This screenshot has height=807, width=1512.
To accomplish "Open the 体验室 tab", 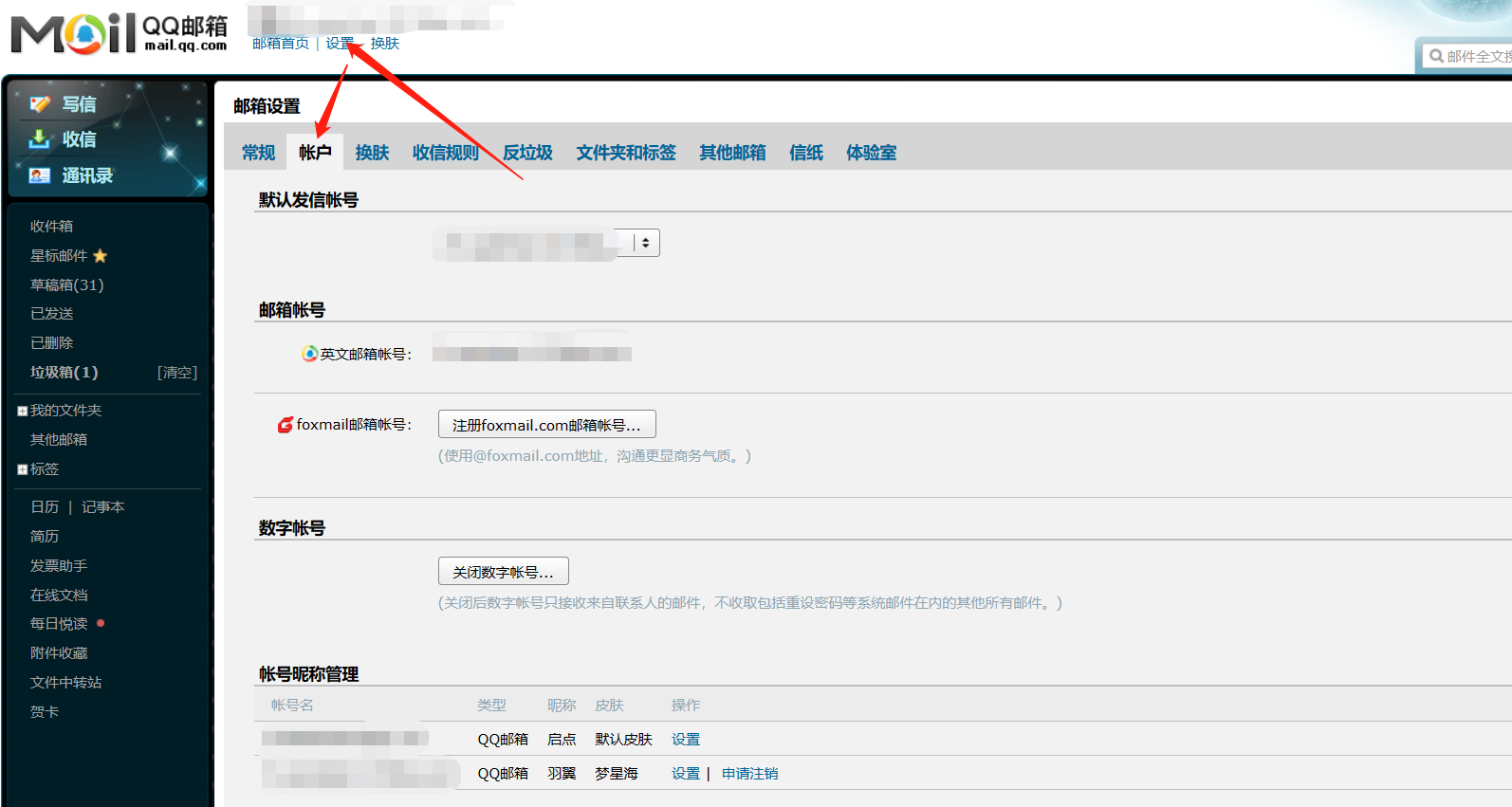I will 871,153.
